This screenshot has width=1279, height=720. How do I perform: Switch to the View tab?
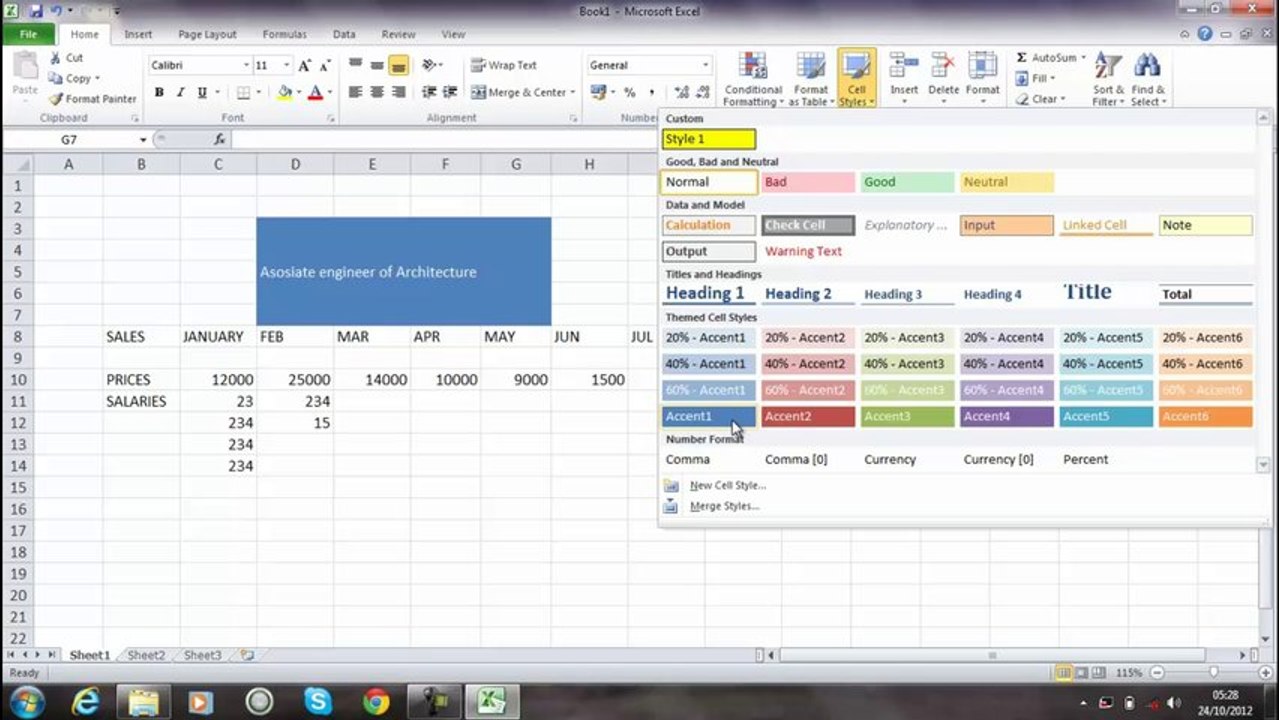[453, 34]
